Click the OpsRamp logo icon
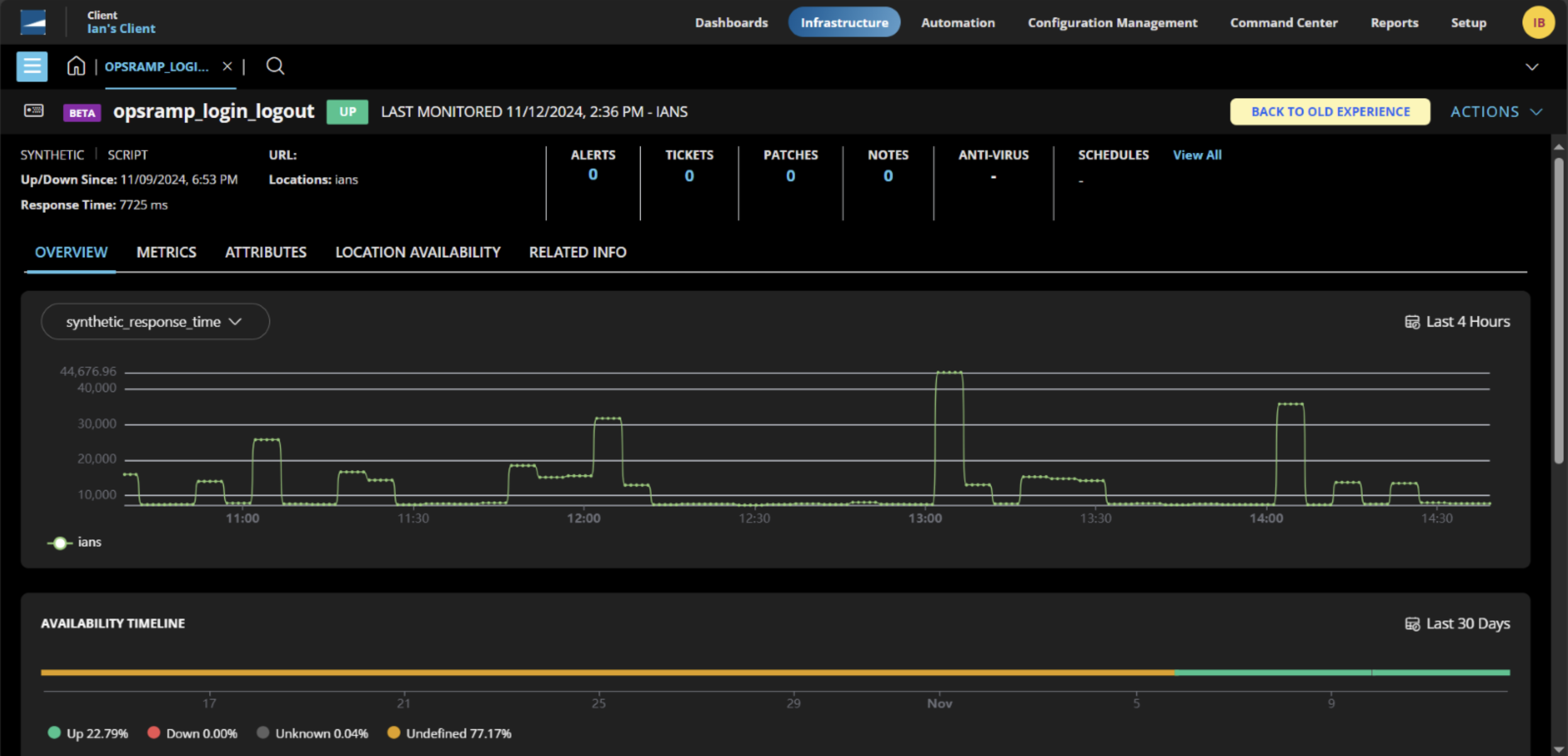 pyautogui.click(x=33, y=23)
